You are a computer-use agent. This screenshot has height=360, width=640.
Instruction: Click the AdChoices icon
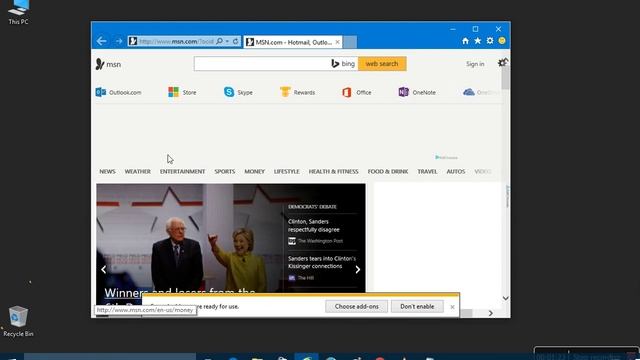point(446,157)
